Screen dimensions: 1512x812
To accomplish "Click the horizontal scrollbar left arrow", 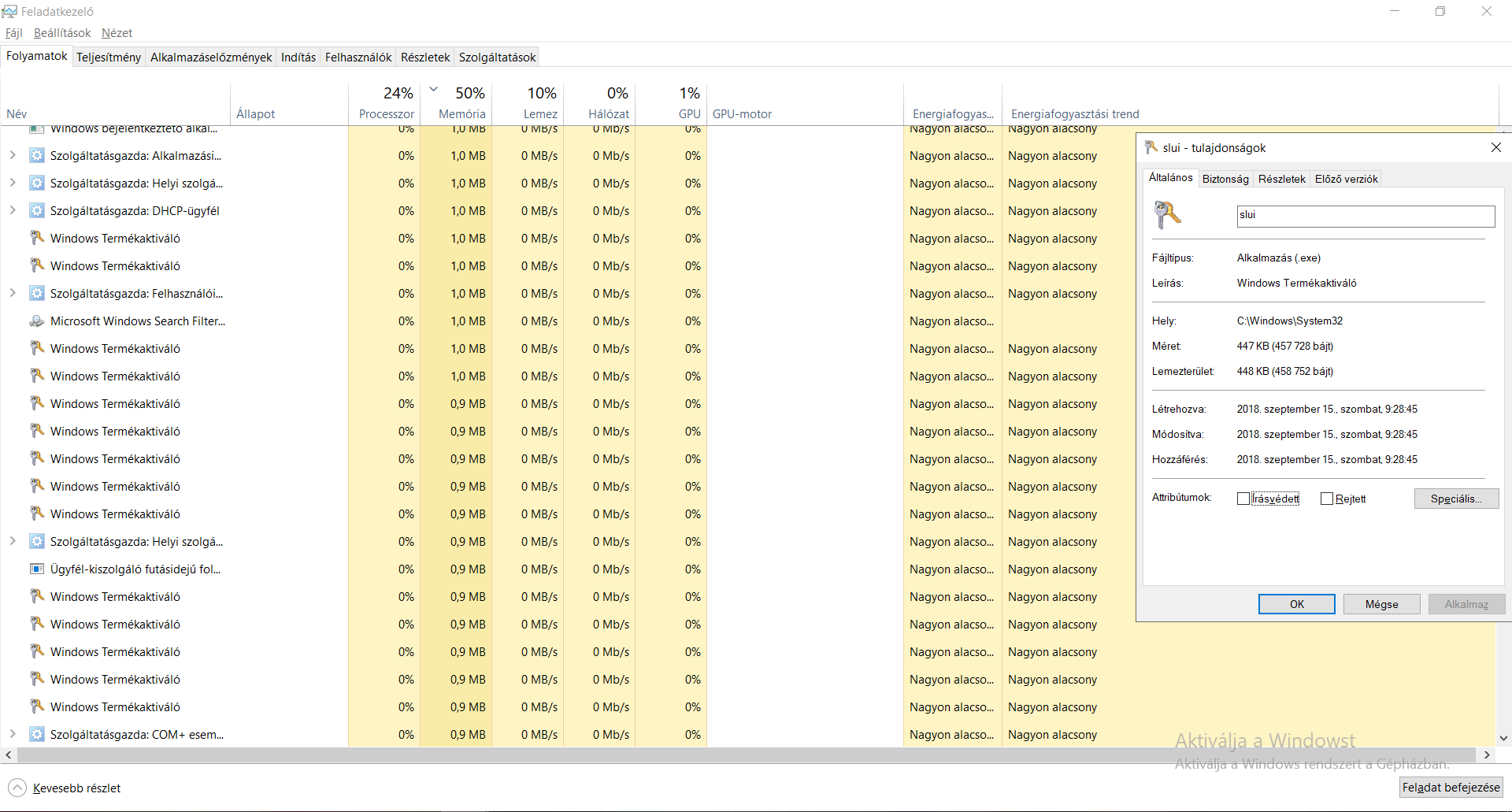I will [8, 755].
